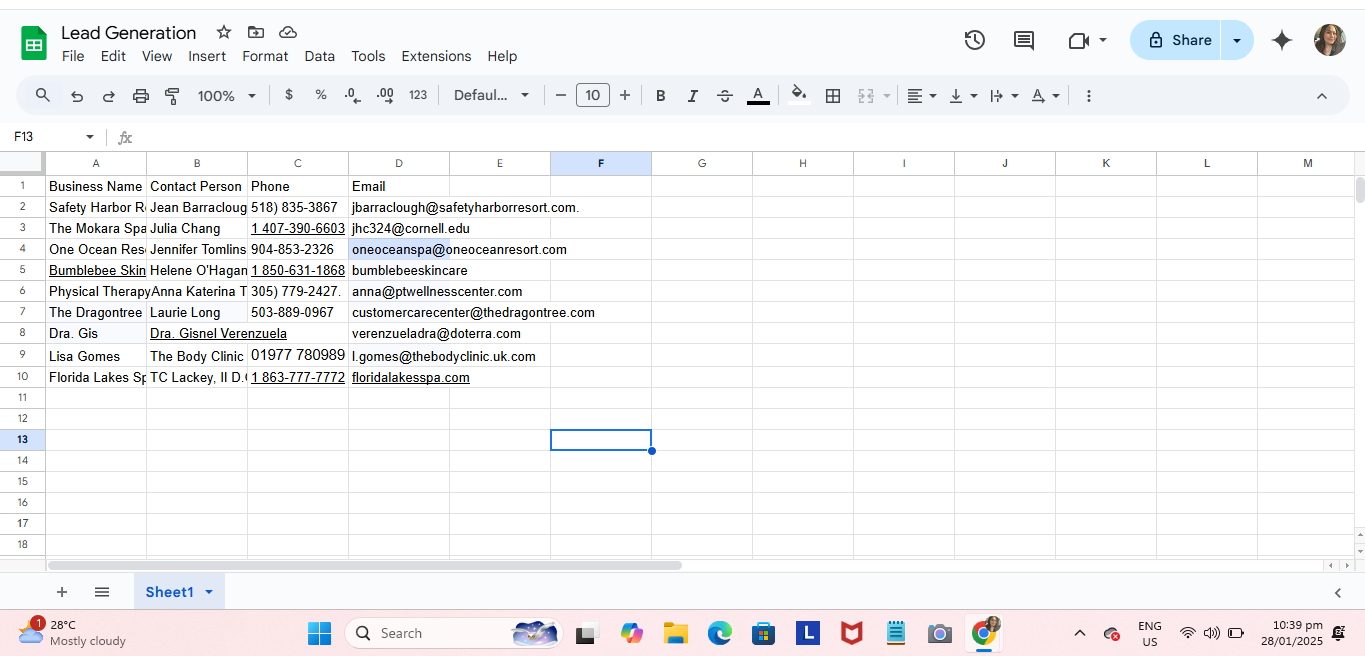The width and height of the screenshot is (1365, 656).
Task: Open more toolbar options (three dots)
Action: tap(1089, 96)
